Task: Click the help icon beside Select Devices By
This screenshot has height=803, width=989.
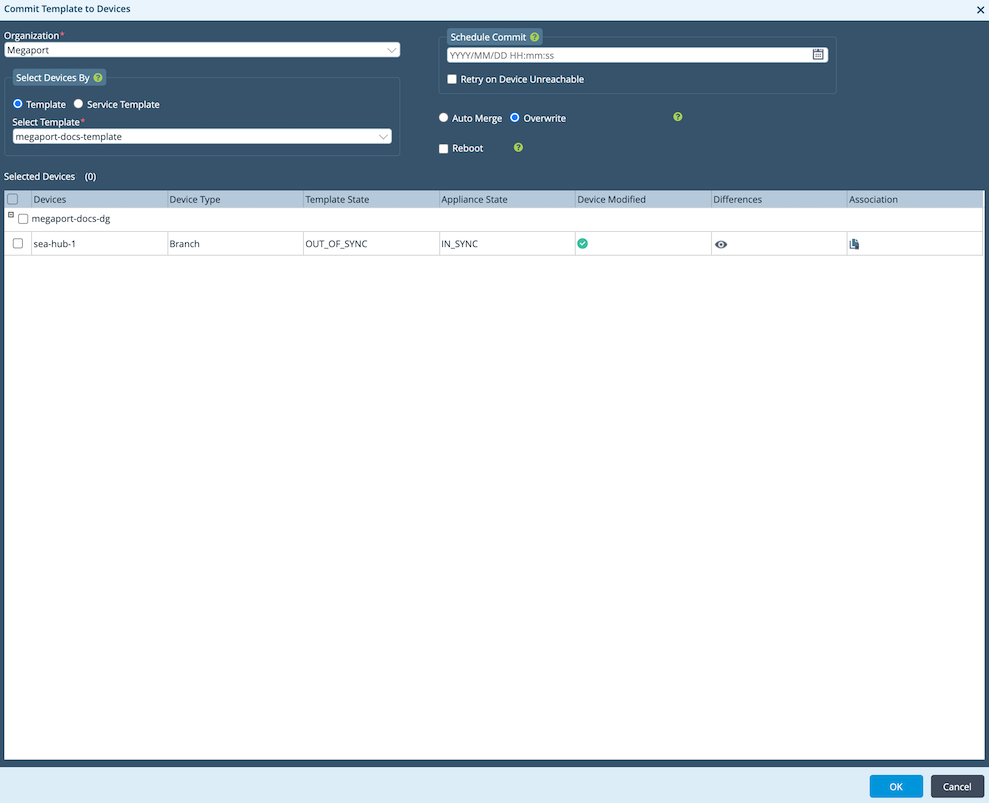Action: point(98,78)
